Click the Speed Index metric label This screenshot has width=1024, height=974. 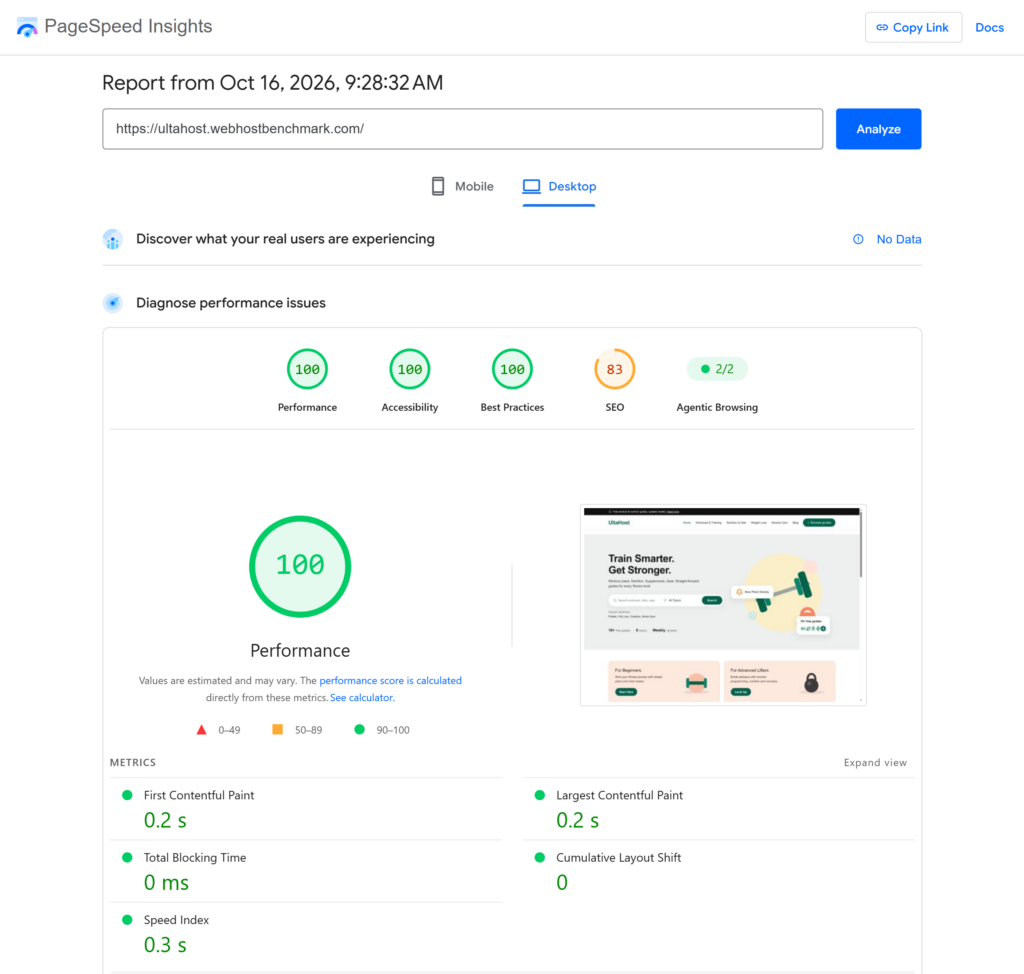click(176, 920)
